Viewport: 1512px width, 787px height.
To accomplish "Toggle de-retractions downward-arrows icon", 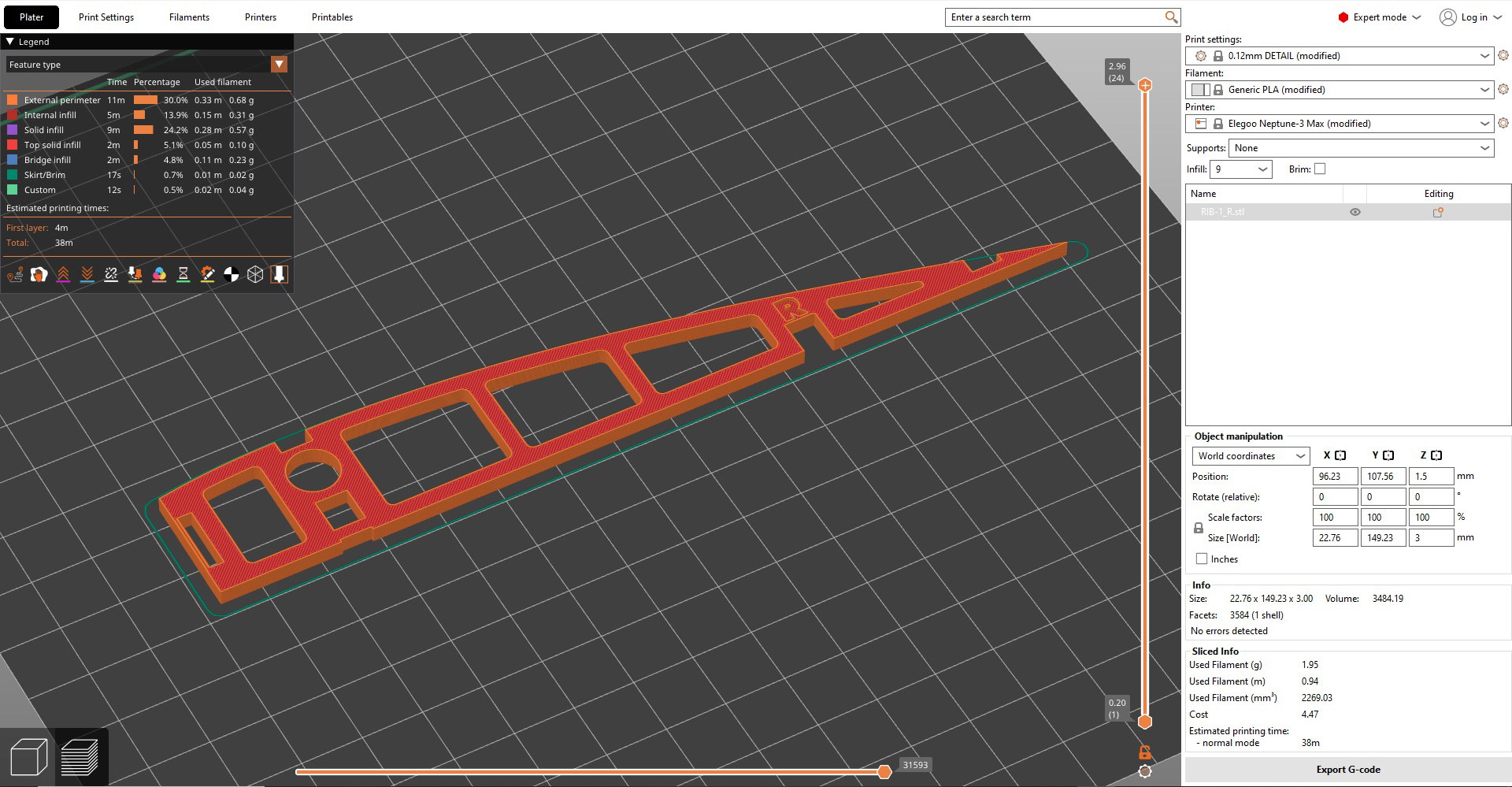I will (x=87, y=274).
